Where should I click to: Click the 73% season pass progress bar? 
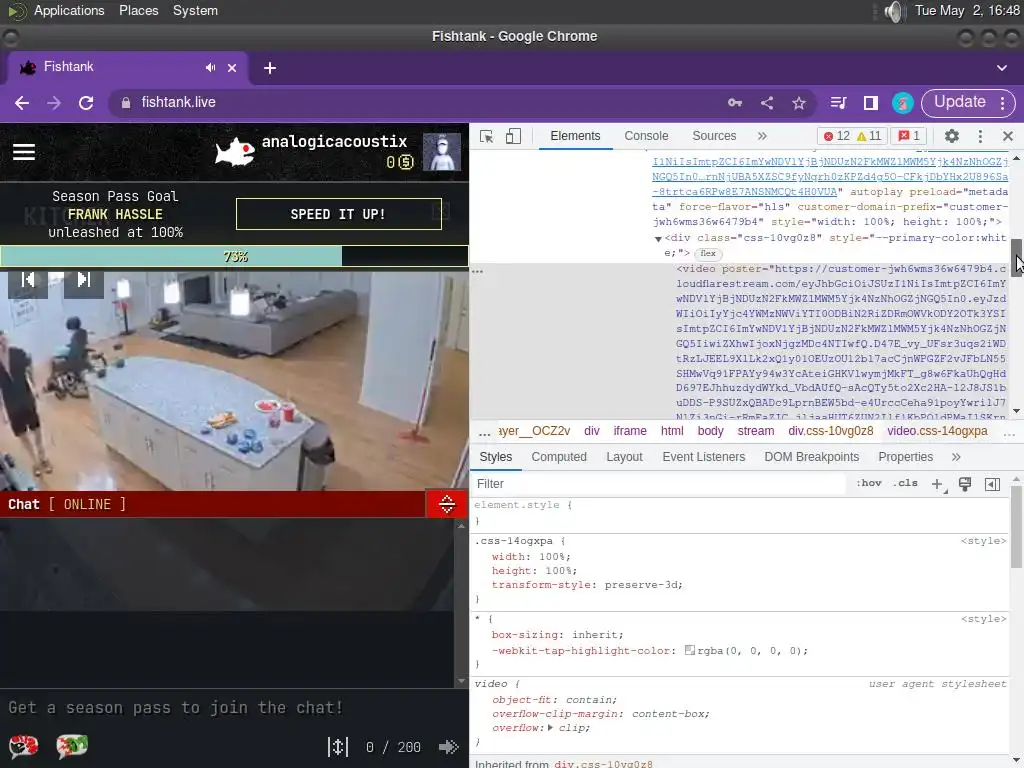coord(234,256)
